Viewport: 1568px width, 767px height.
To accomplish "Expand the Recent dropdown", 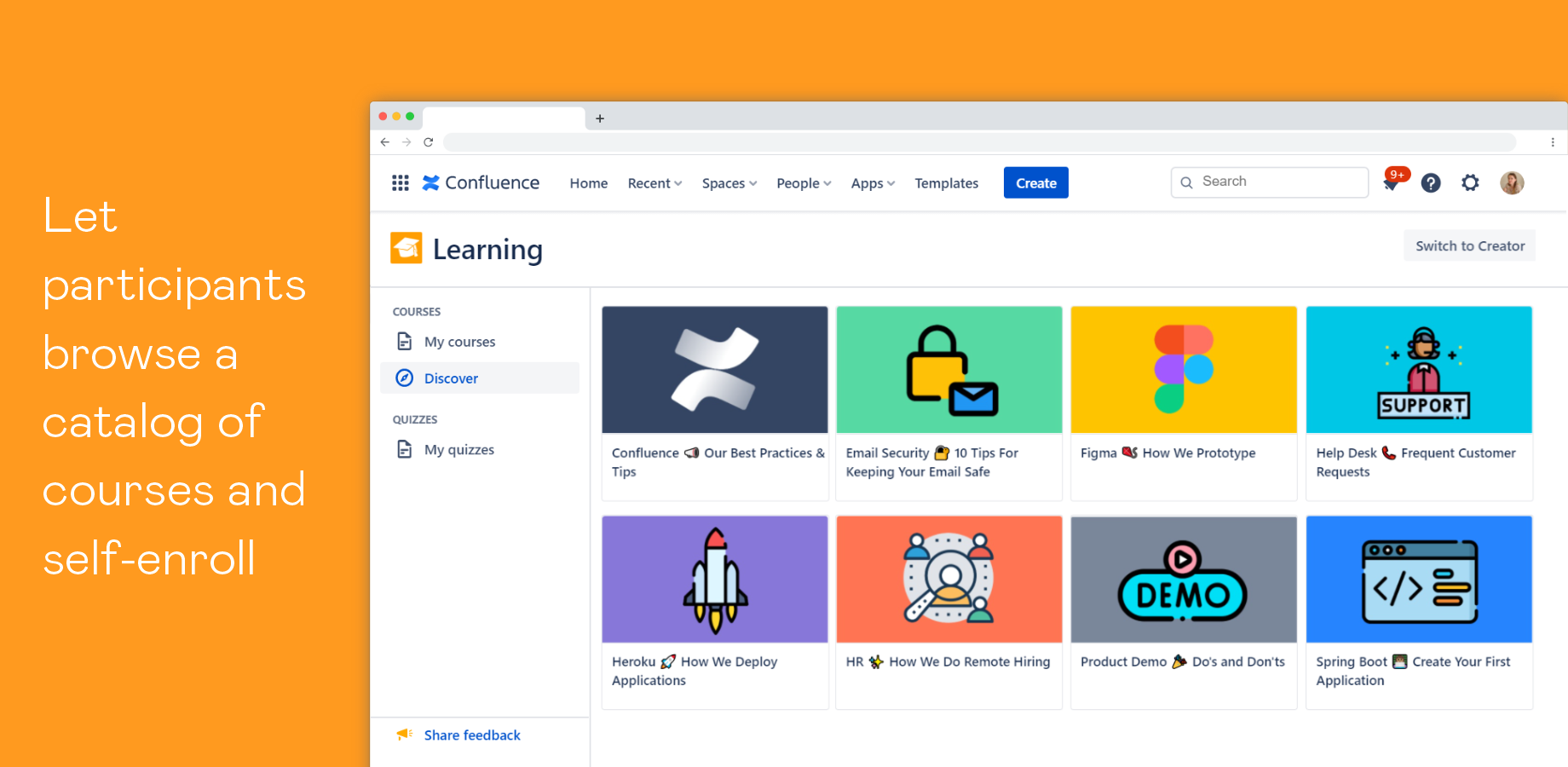I will [654, 183].
